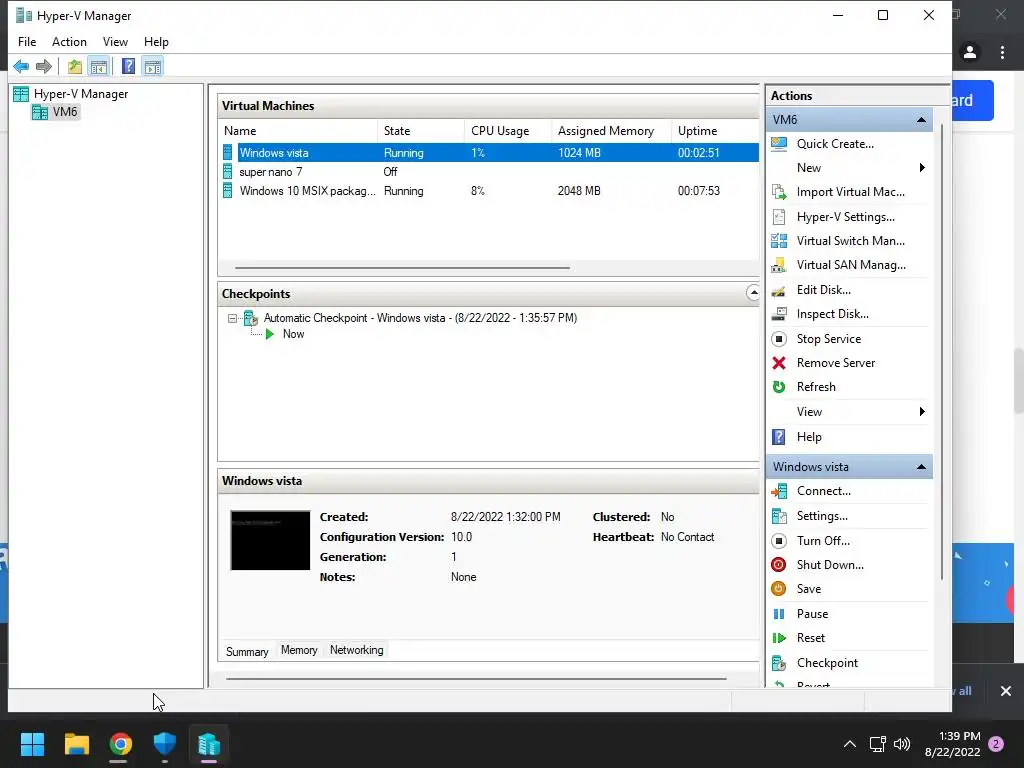Click the Windows vista VM thumbnail preview
This screenshot has height=768, width=1024.
[x=270, y=540]
